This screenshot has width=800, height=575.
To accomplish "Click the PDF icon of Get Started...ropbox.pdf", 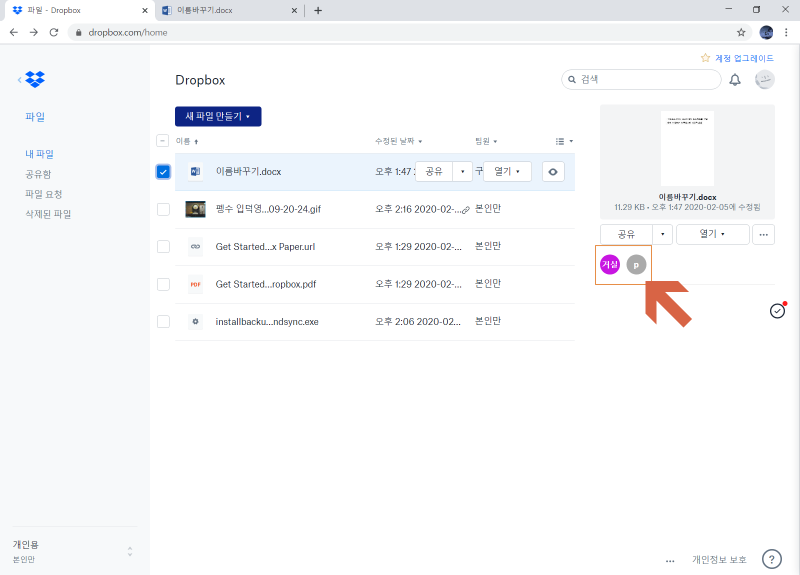I will click(x=195, y=284).
